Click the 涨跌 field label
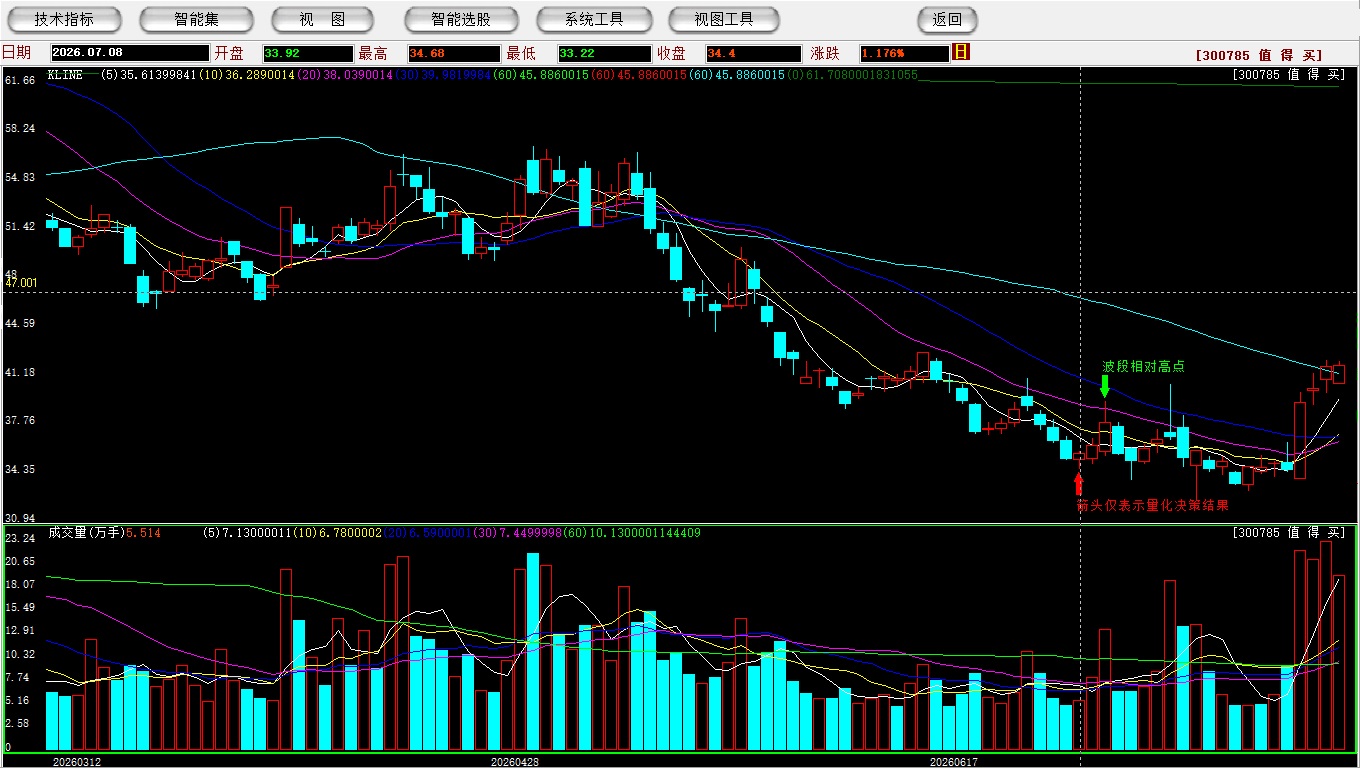Screen dimensions: 1360x768 point(825,53)
